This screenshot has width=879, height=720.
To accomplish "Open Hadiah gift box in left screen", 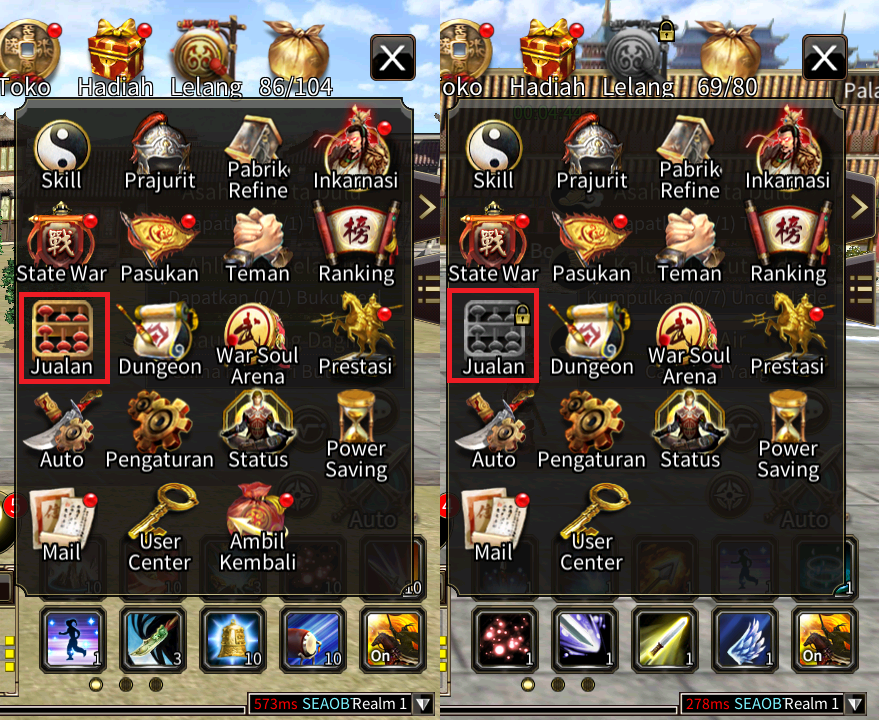I will 117,57.
